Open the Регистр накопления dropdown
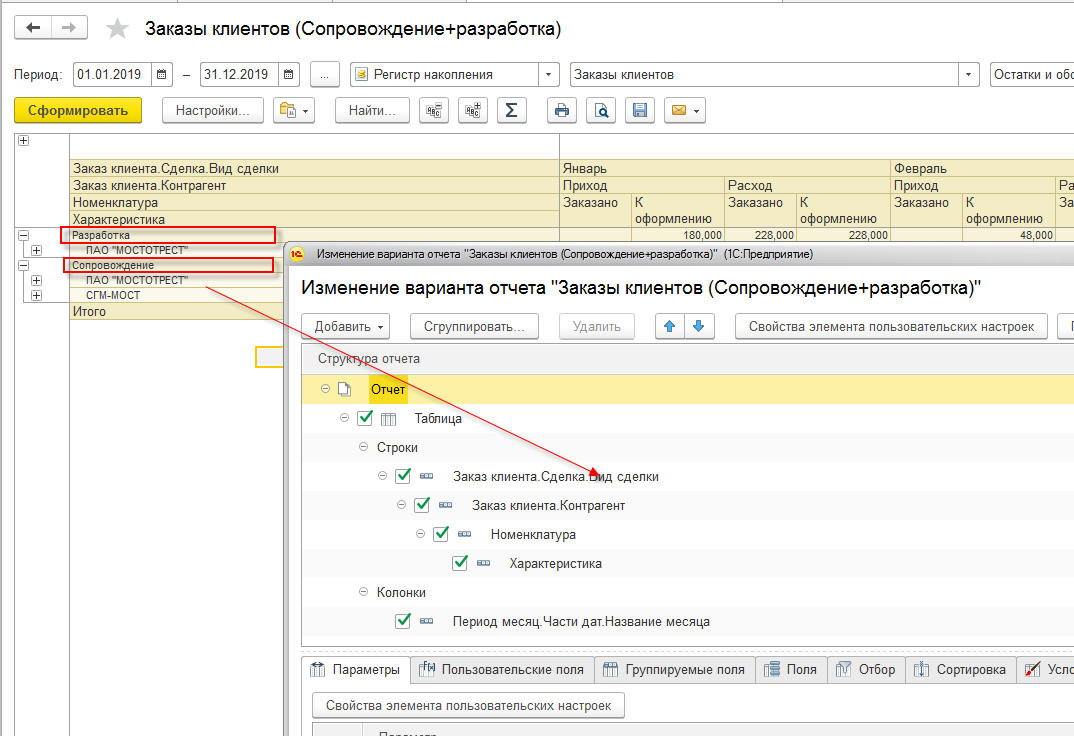This screenshot has height=736, width=1074. [x=549, y=75]
